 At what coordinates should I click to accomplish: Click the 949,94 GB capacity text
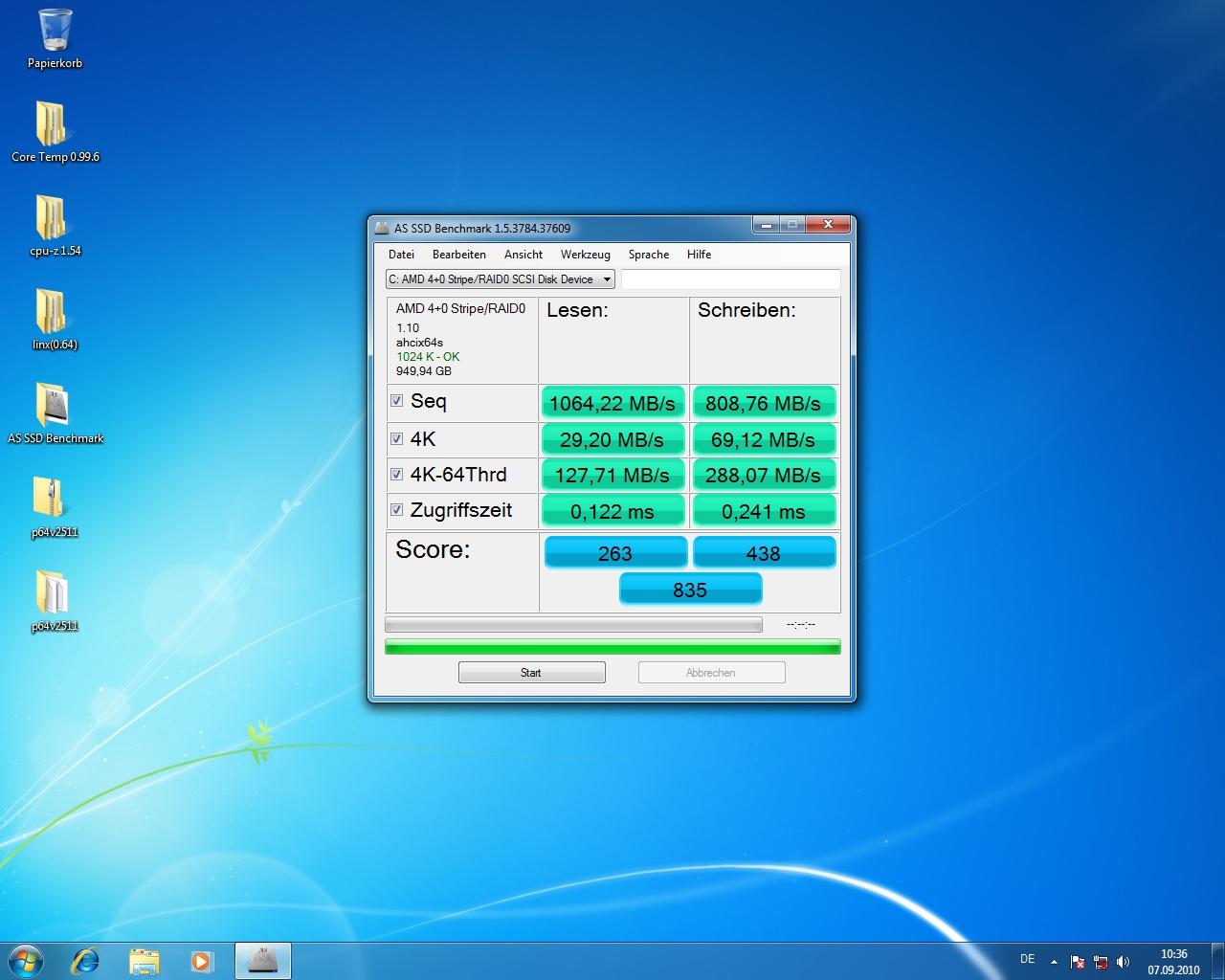(x=424, y=370)
